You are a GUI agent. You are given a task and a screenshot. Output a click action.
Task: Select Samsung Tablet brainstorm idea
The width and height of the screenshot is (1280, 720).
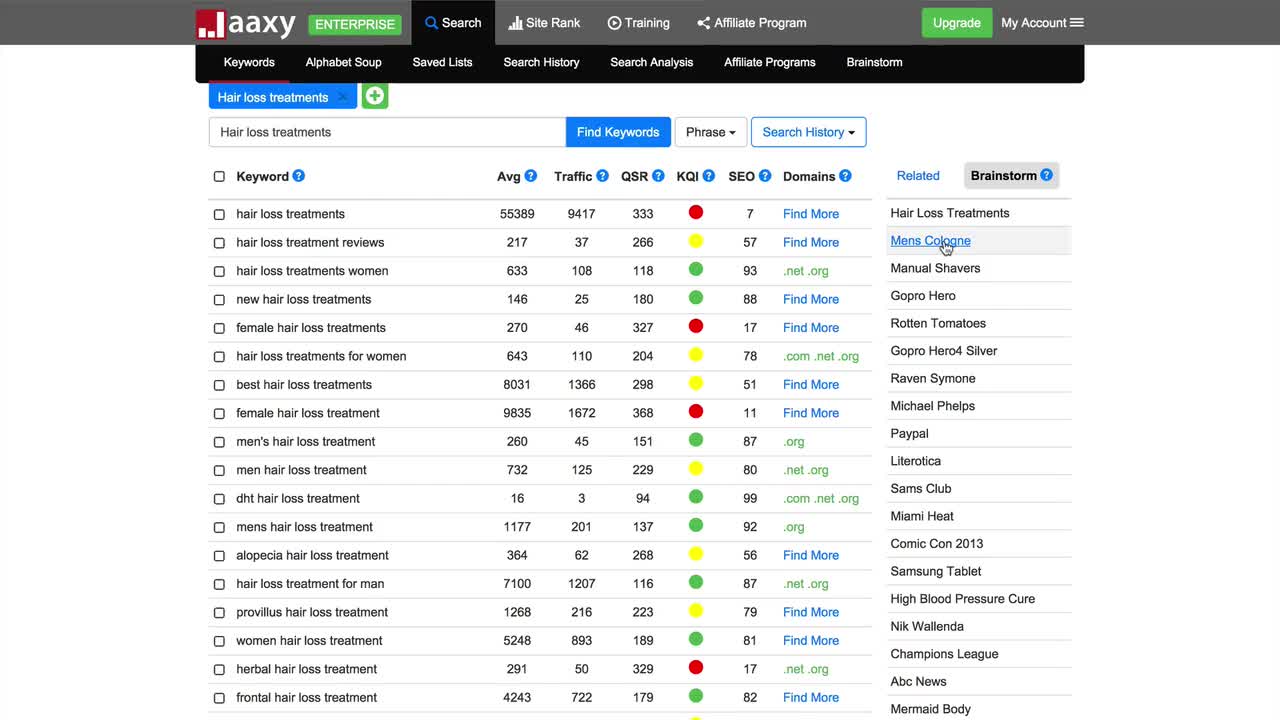click(x=936, y=571)
